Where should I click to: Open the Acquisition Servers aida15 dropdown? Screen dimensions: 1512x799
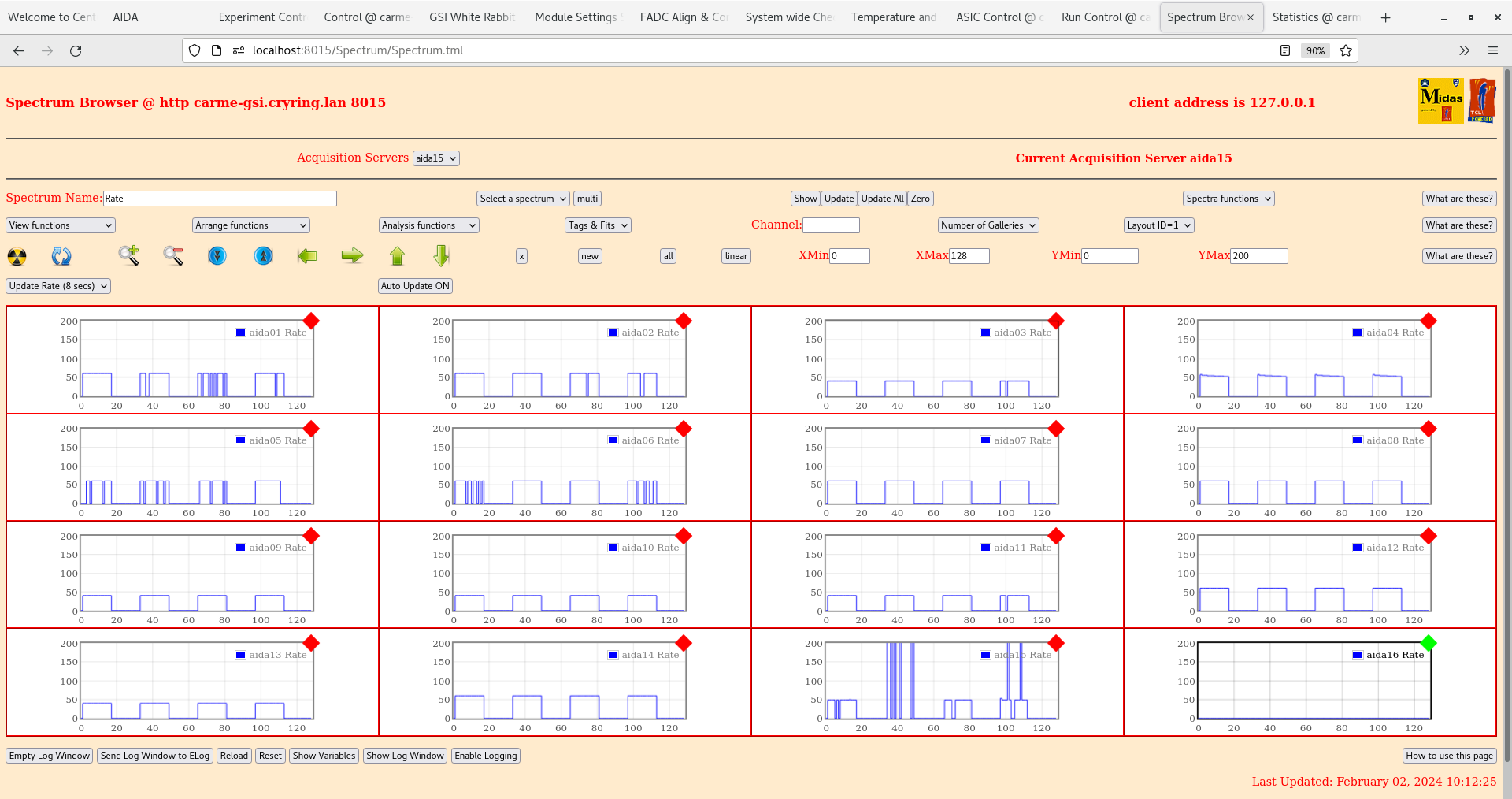[435, 158]
